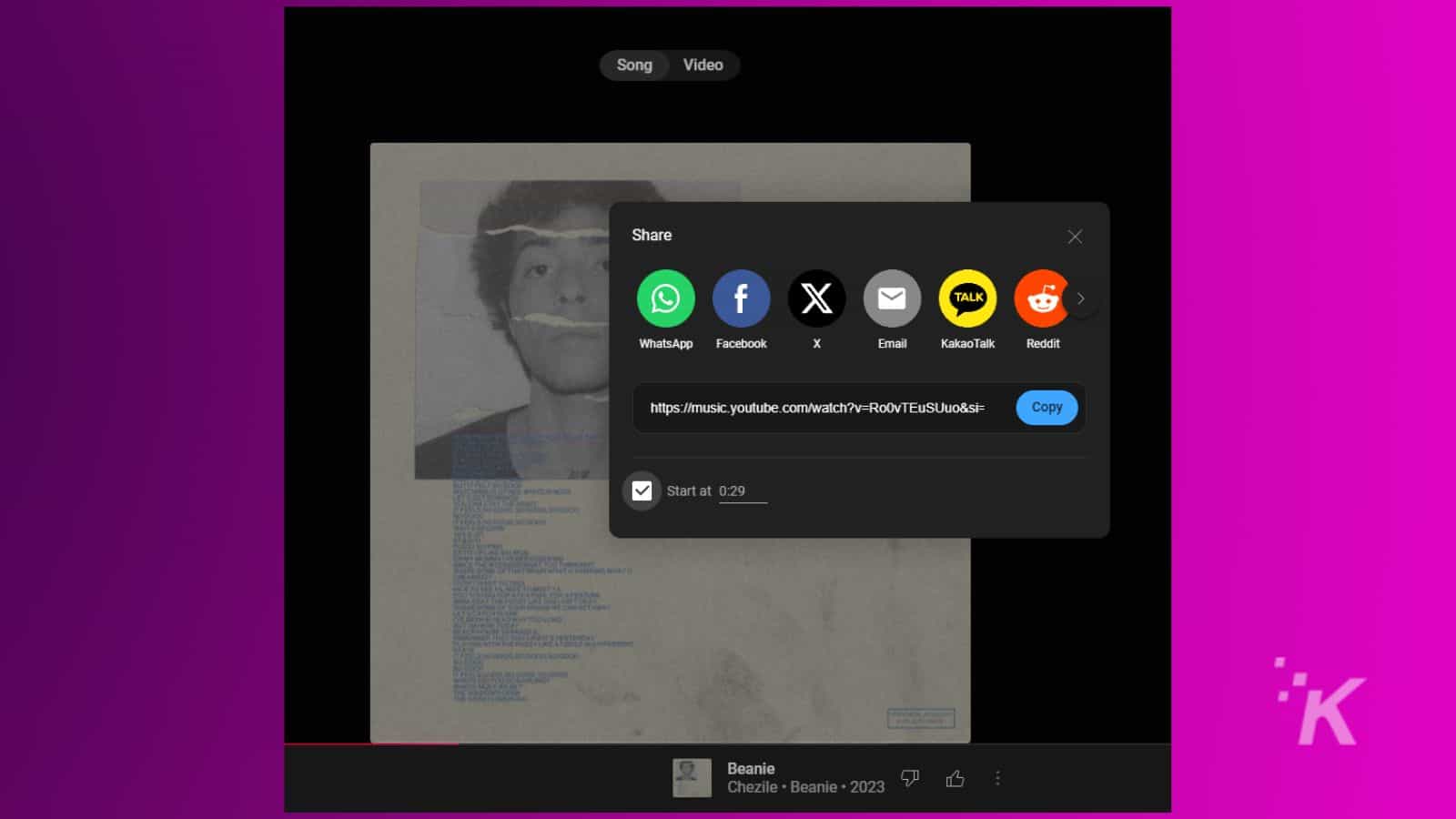Like the song Beanie
Viewport: 1456px width, 819px height.
pos(955,778)
